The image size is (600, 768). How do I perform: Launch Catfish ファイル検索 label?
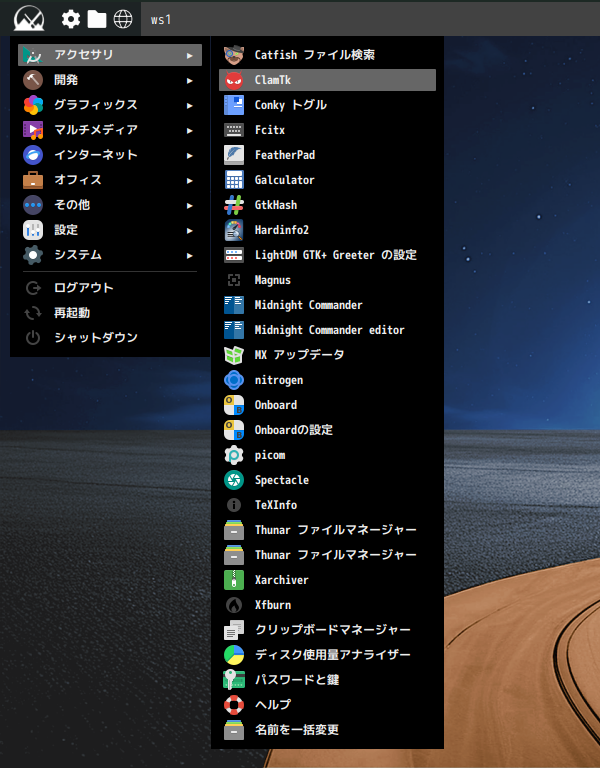tap(314, 55)
